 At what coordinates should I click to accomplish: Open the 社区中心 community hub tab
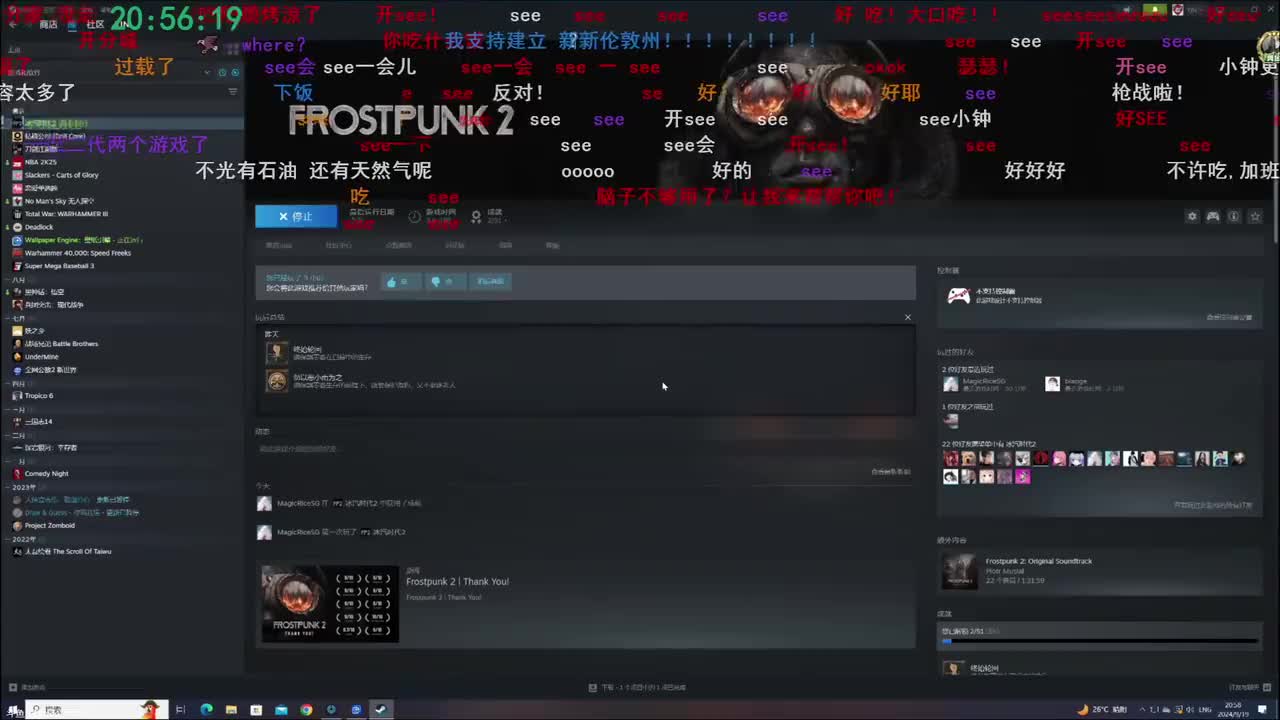click(x=339, y=245)
